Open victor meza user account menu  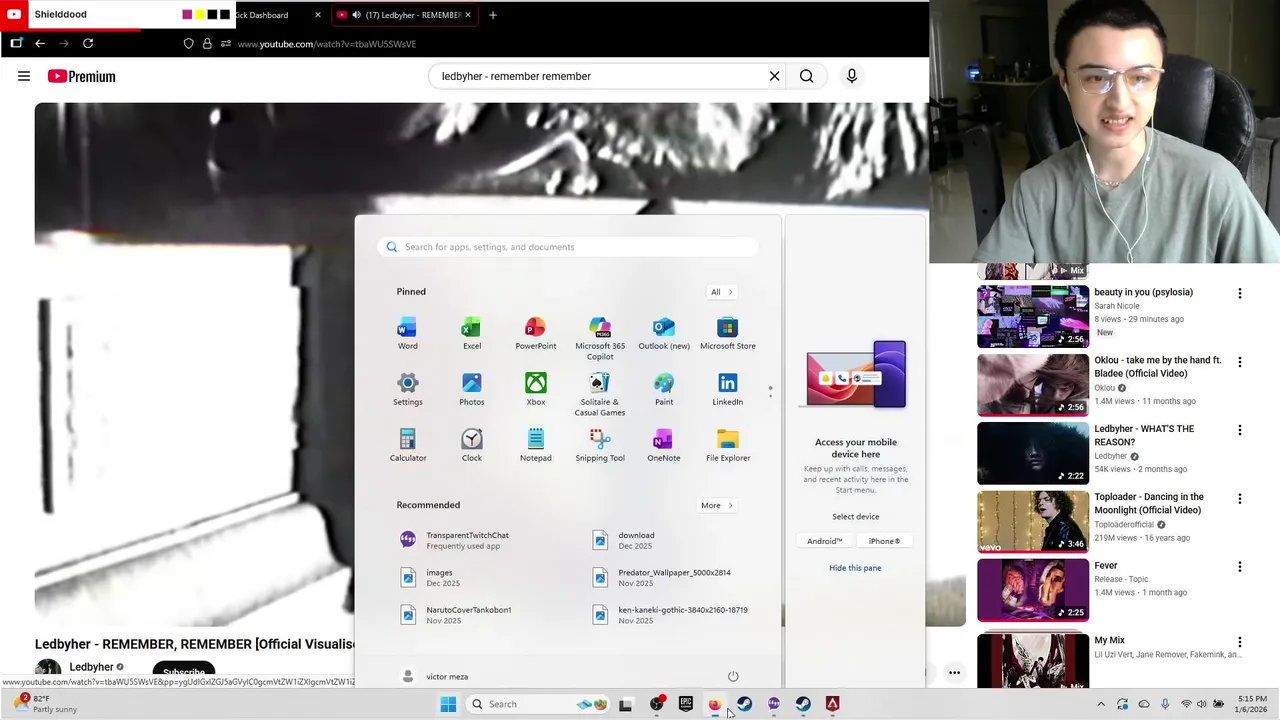point(435,677)
